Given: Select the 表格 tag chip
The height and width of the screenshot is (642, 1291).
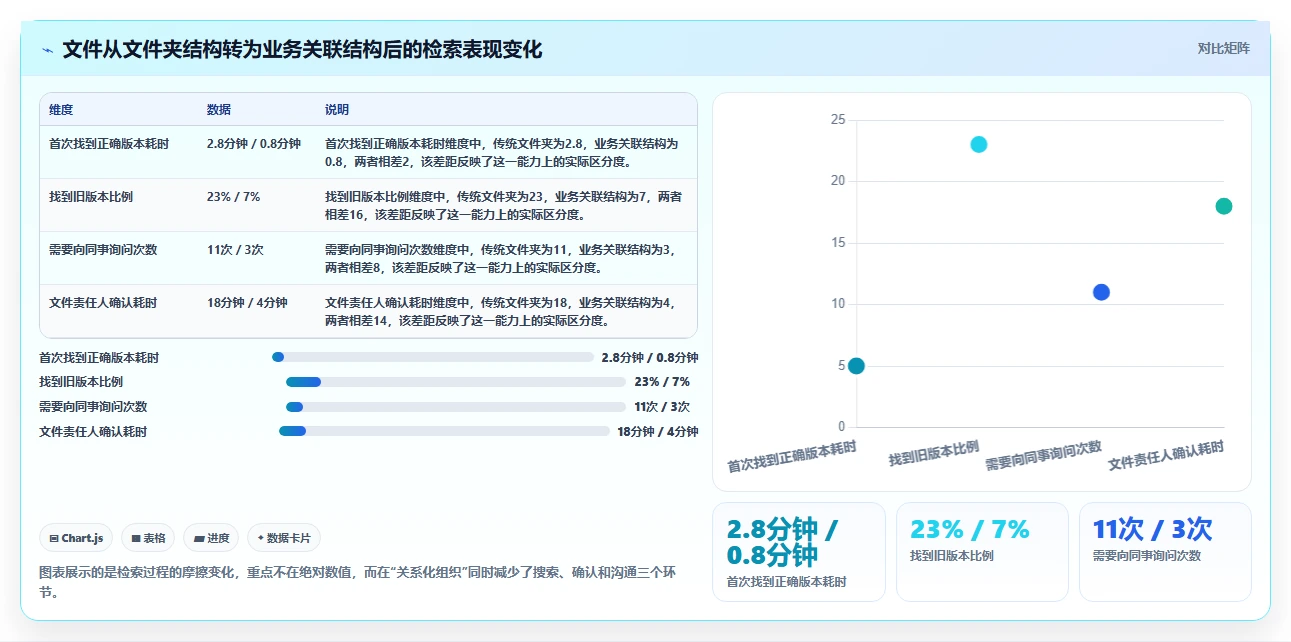Looking at the screenshot, I should (148, 538).
